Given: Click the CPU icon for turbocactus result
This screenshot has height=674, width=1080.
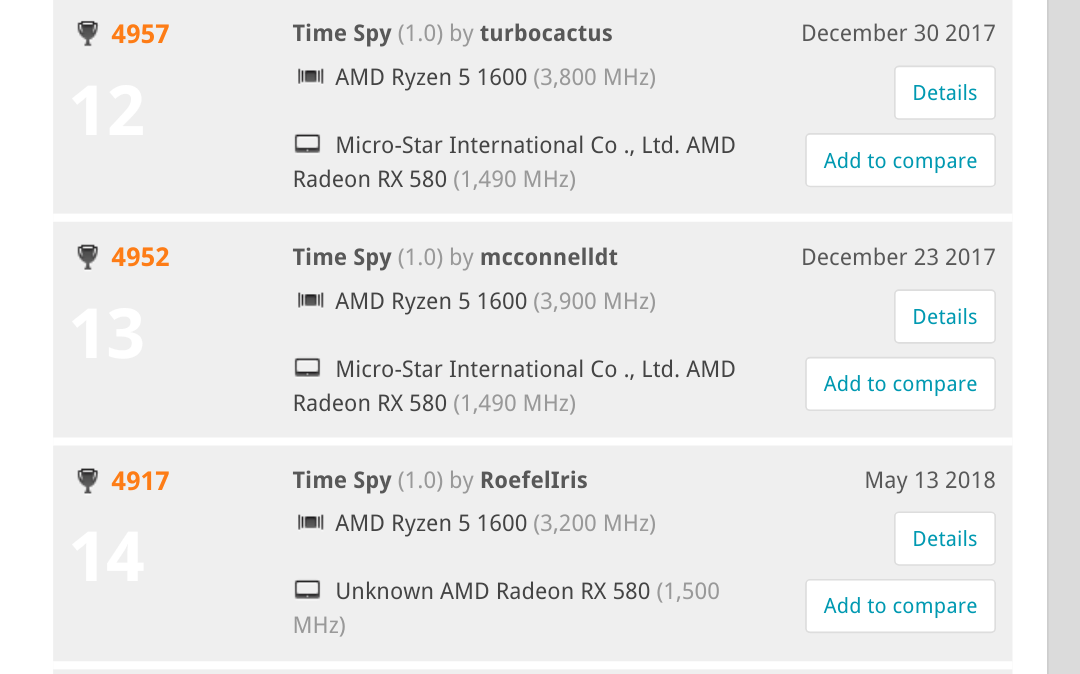Looking at the screenshot, I should click(310, 77).
